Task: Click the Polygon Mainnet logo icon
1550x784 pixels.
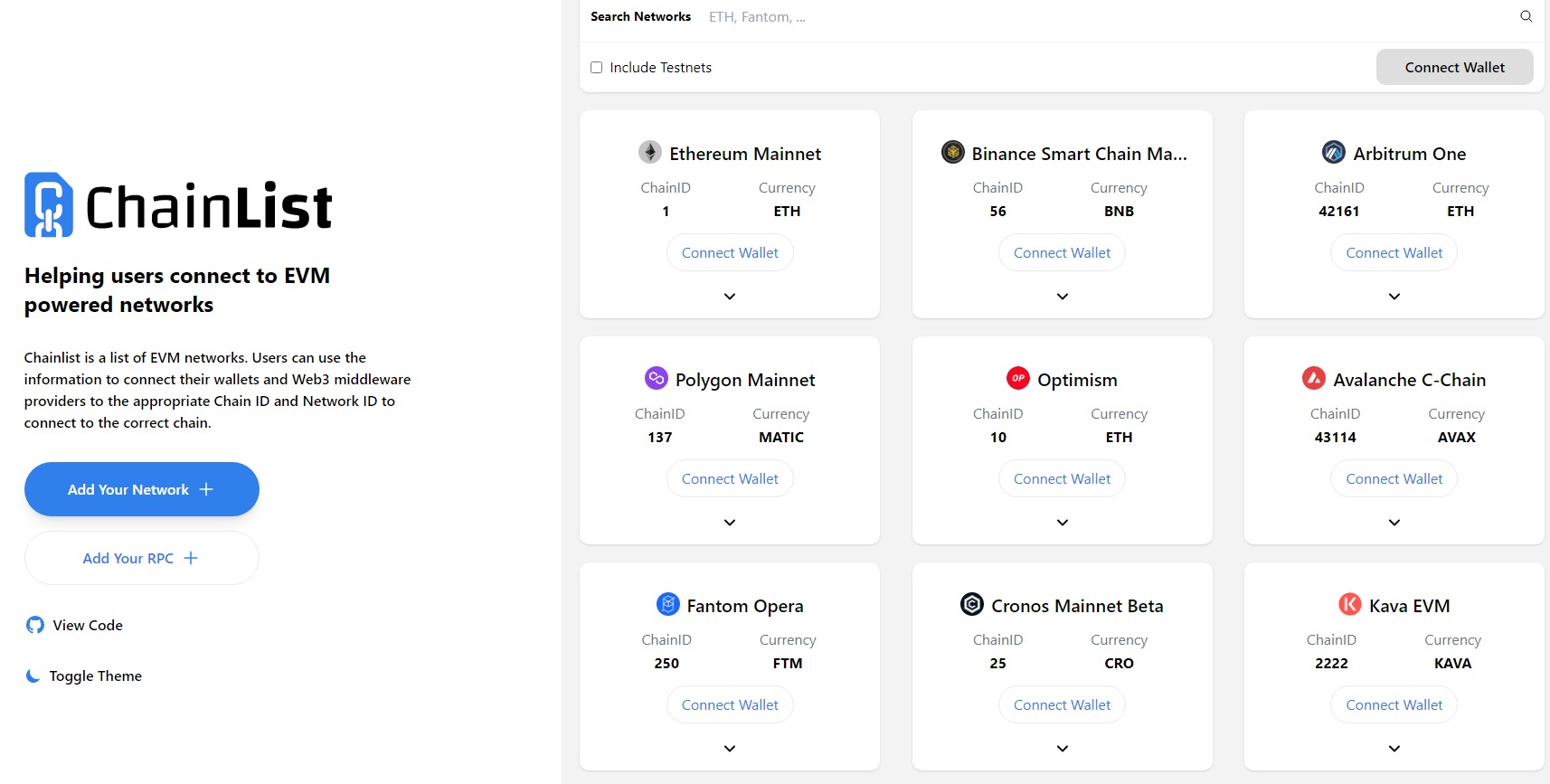Action: click(x=656, y=378)
